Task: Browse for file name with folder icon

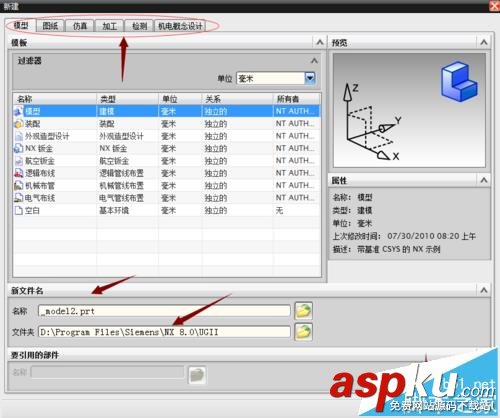Action: 303,311
